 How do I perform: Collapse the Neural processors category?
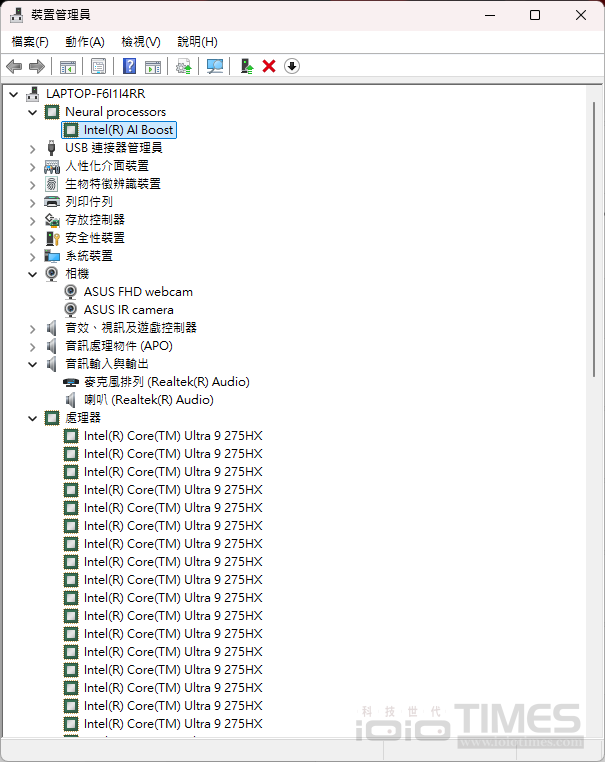click(x=33, y=113)
